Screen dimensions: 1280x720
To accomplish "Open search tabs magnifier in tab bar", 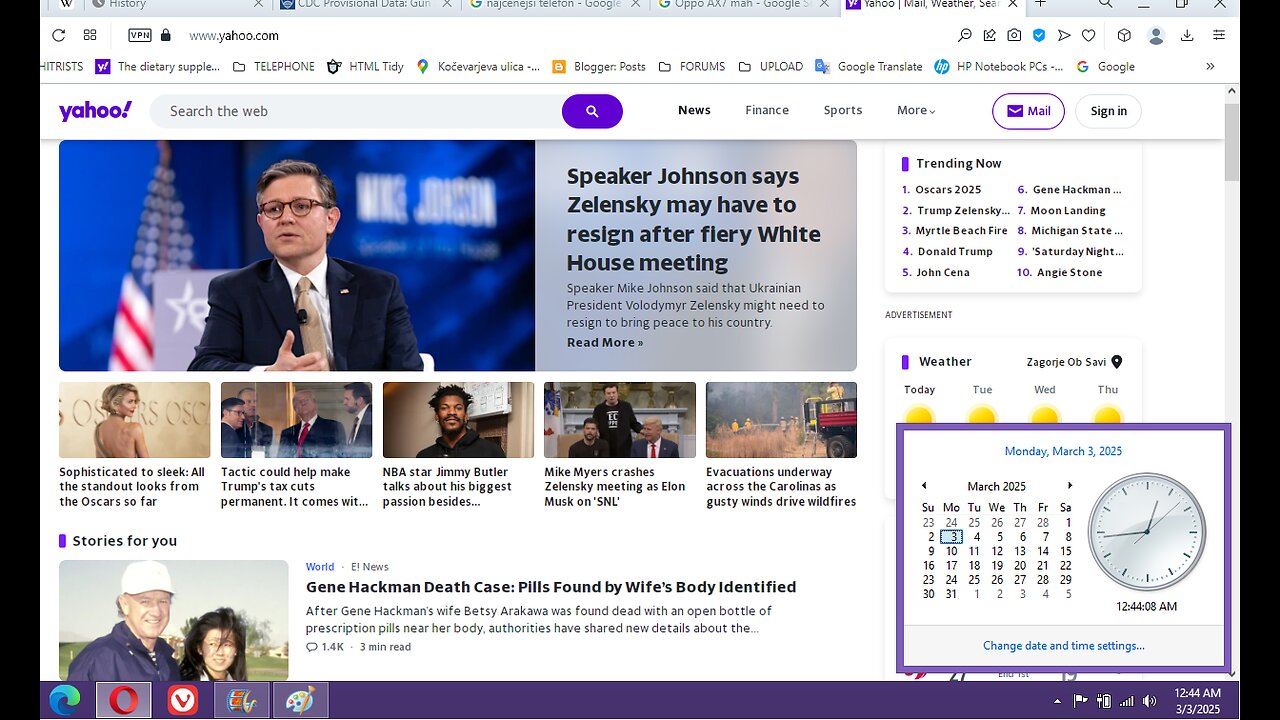I will [x=1105, y=4].
